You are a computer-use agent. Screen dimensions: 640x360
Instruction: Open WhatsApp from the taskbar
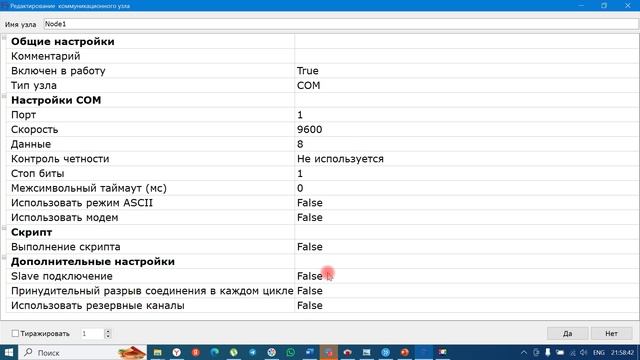click(x=291, y=352)
